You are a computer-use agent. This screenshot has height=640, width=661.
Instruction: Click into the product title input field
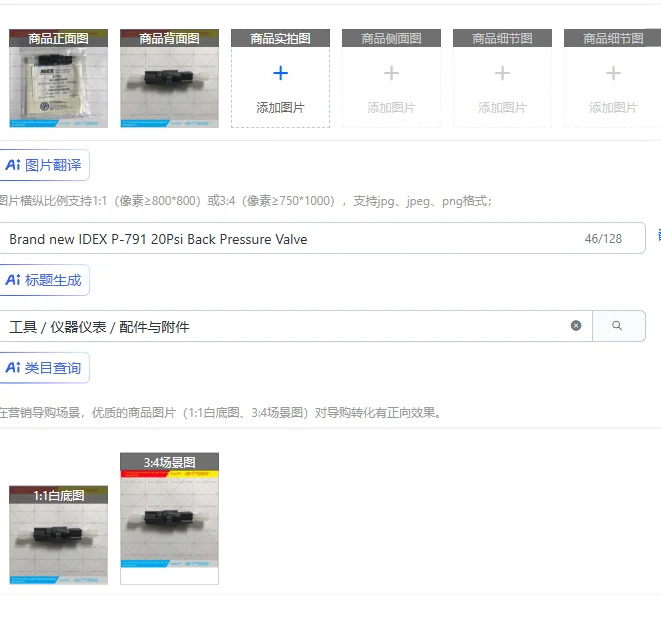tap(322, 238)
